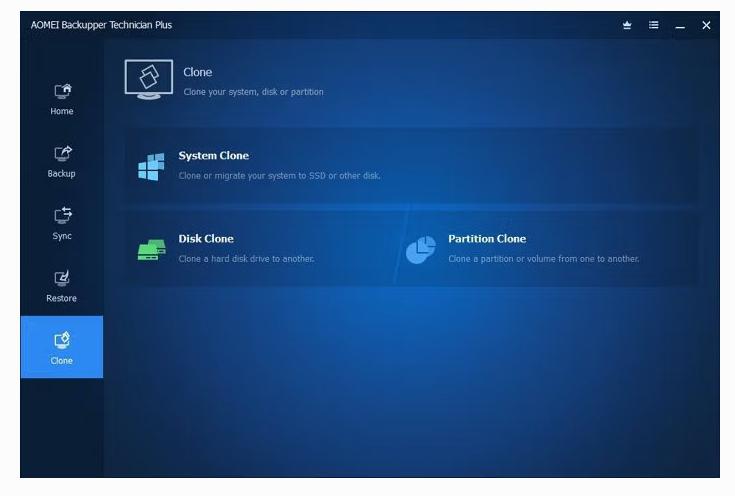Click the Backup icon in the sidebar
Image resolution: width=735 pixels, height=496 pixels.
click(62, 153)
